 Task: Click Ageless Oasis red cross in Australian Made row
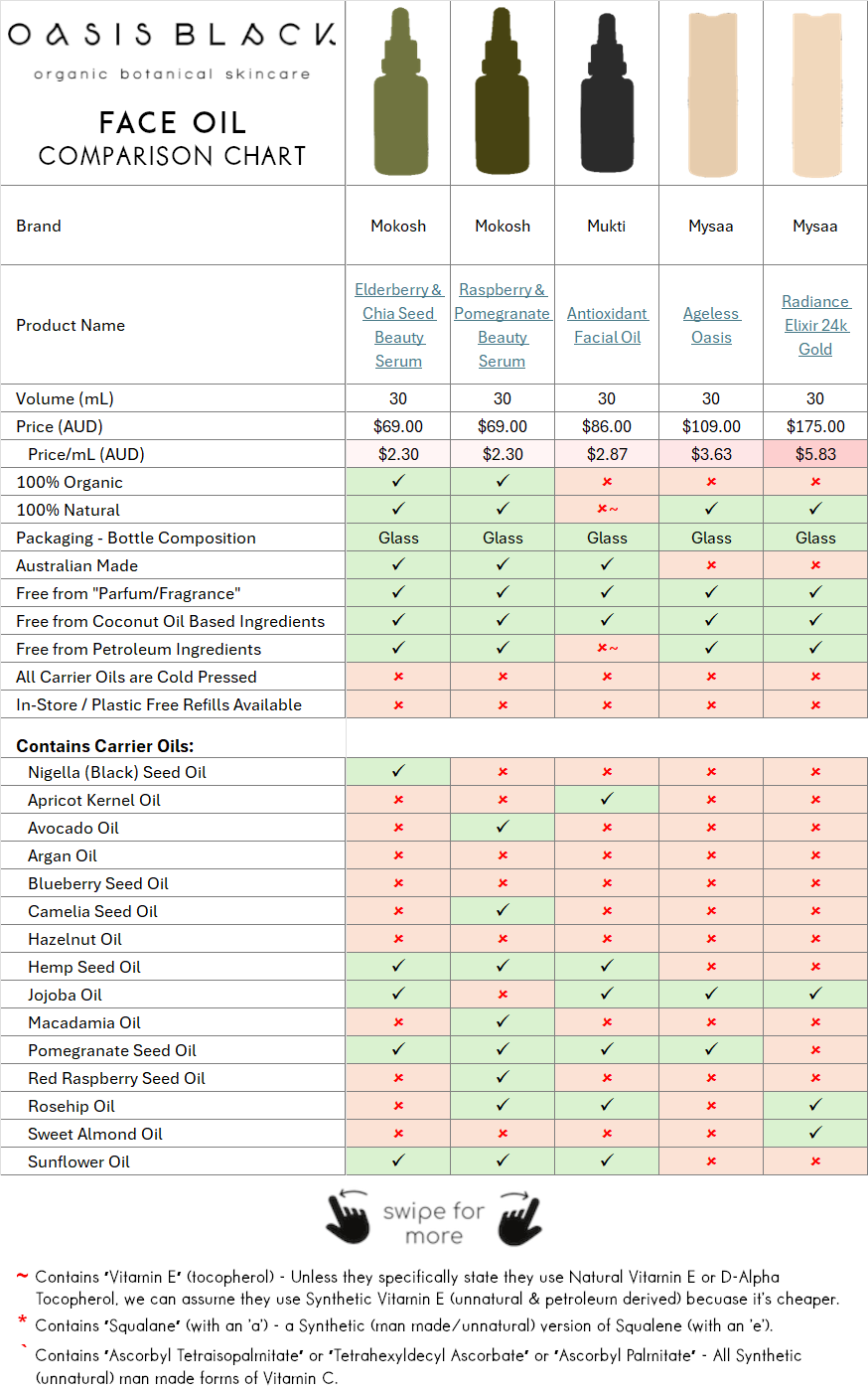tap(711, 565)
